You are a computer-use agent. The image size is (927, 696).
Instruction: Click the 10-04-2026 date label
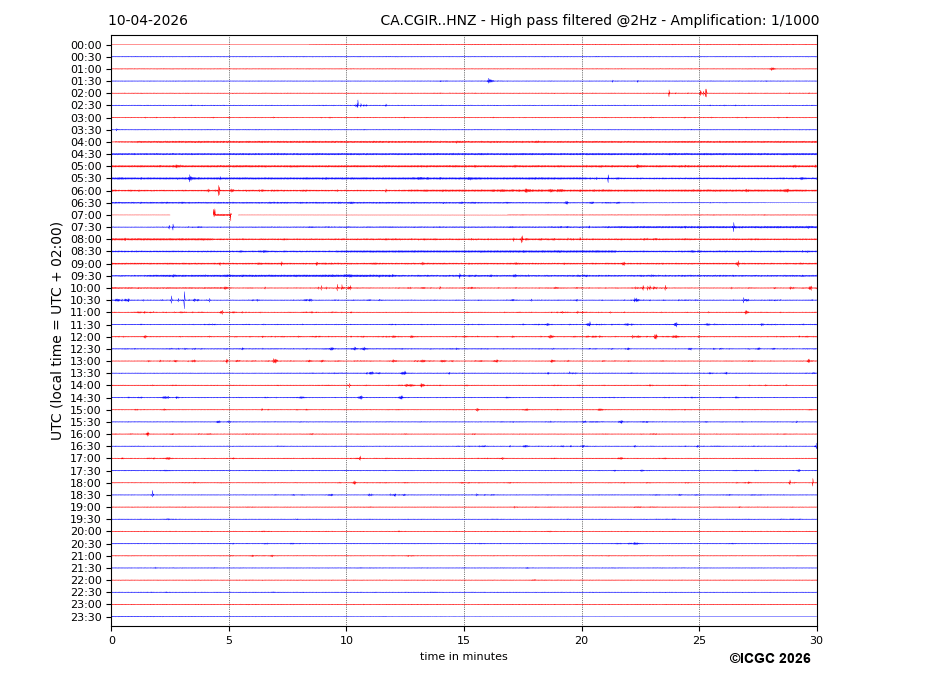(x=147, y=21)
